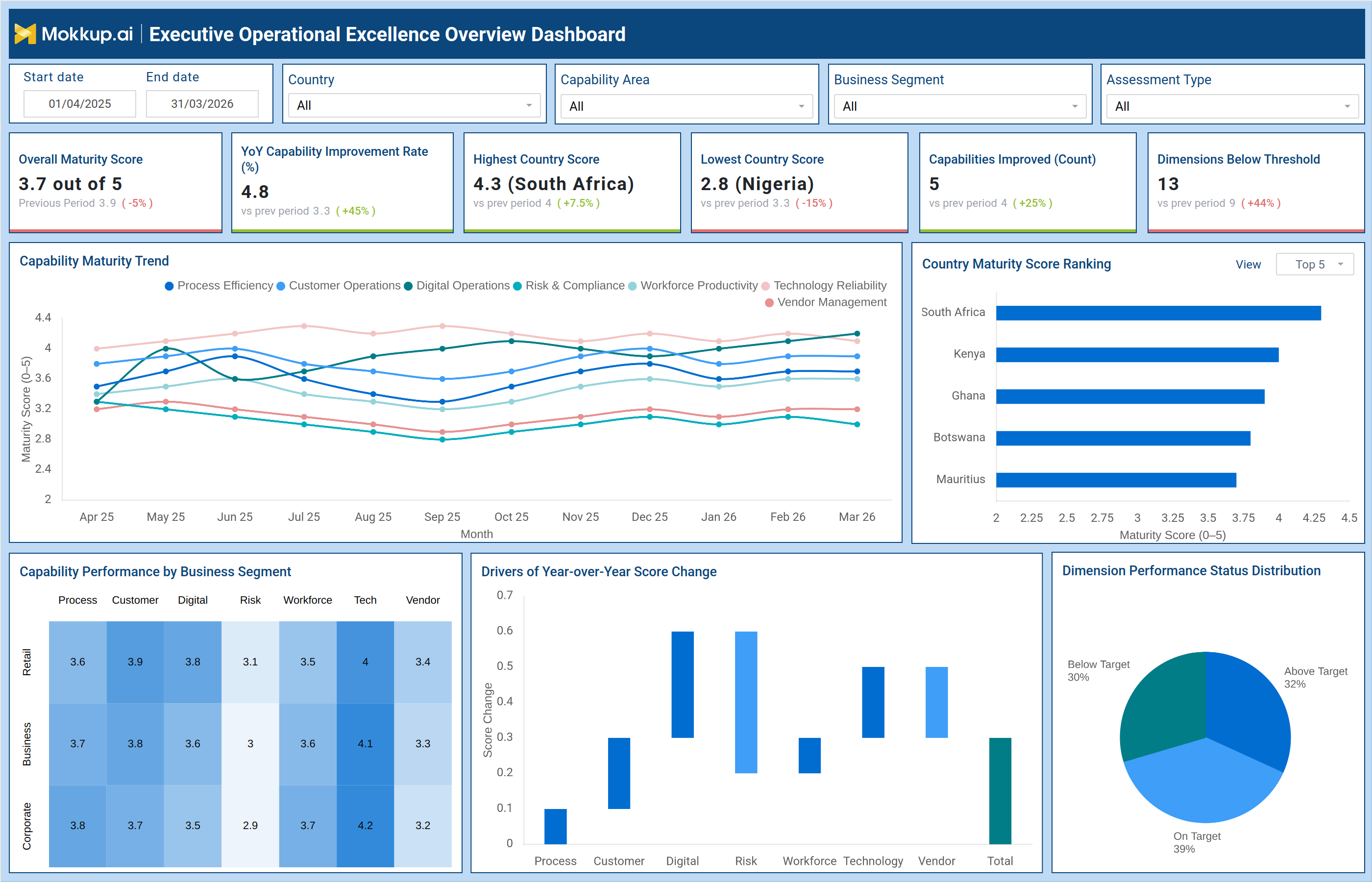Toggle Digital Operations legend marker

408,286
